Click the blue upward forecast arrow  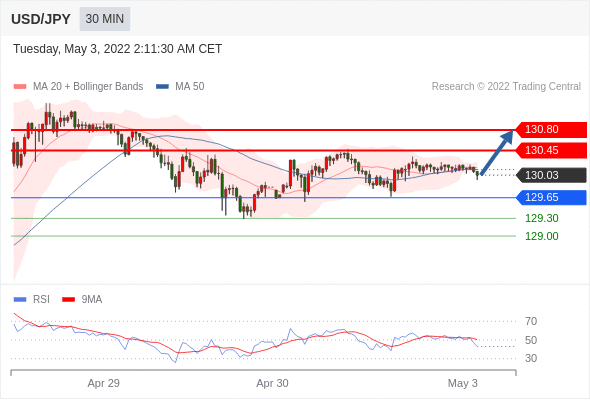(x=497, y=152)
